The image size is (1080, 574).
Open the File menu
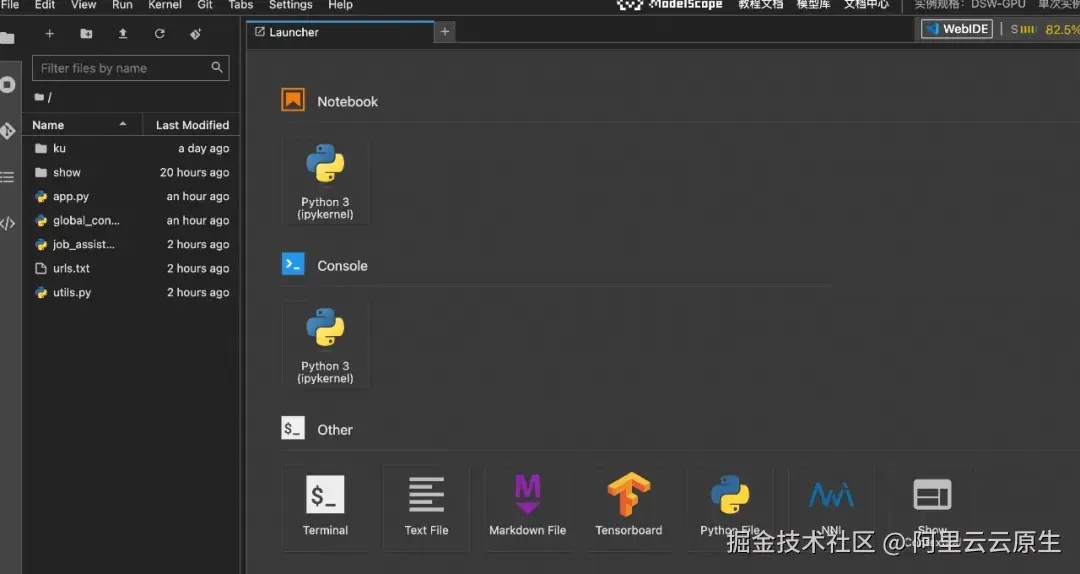point(10,5)
